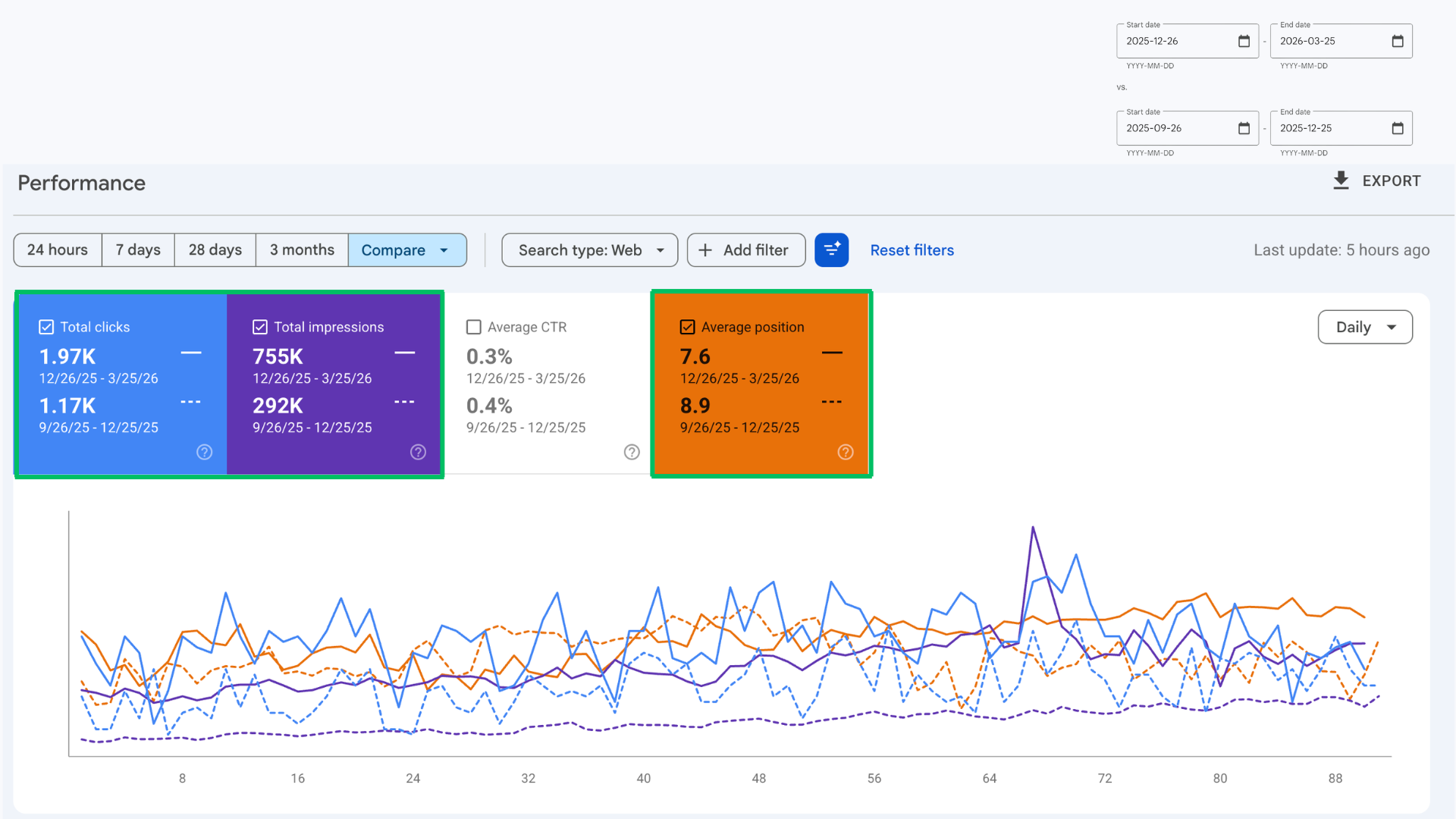Toggle the Total clicks checkbox
The height and width of the screenshot is (819, 1456).
pos(46,327)
